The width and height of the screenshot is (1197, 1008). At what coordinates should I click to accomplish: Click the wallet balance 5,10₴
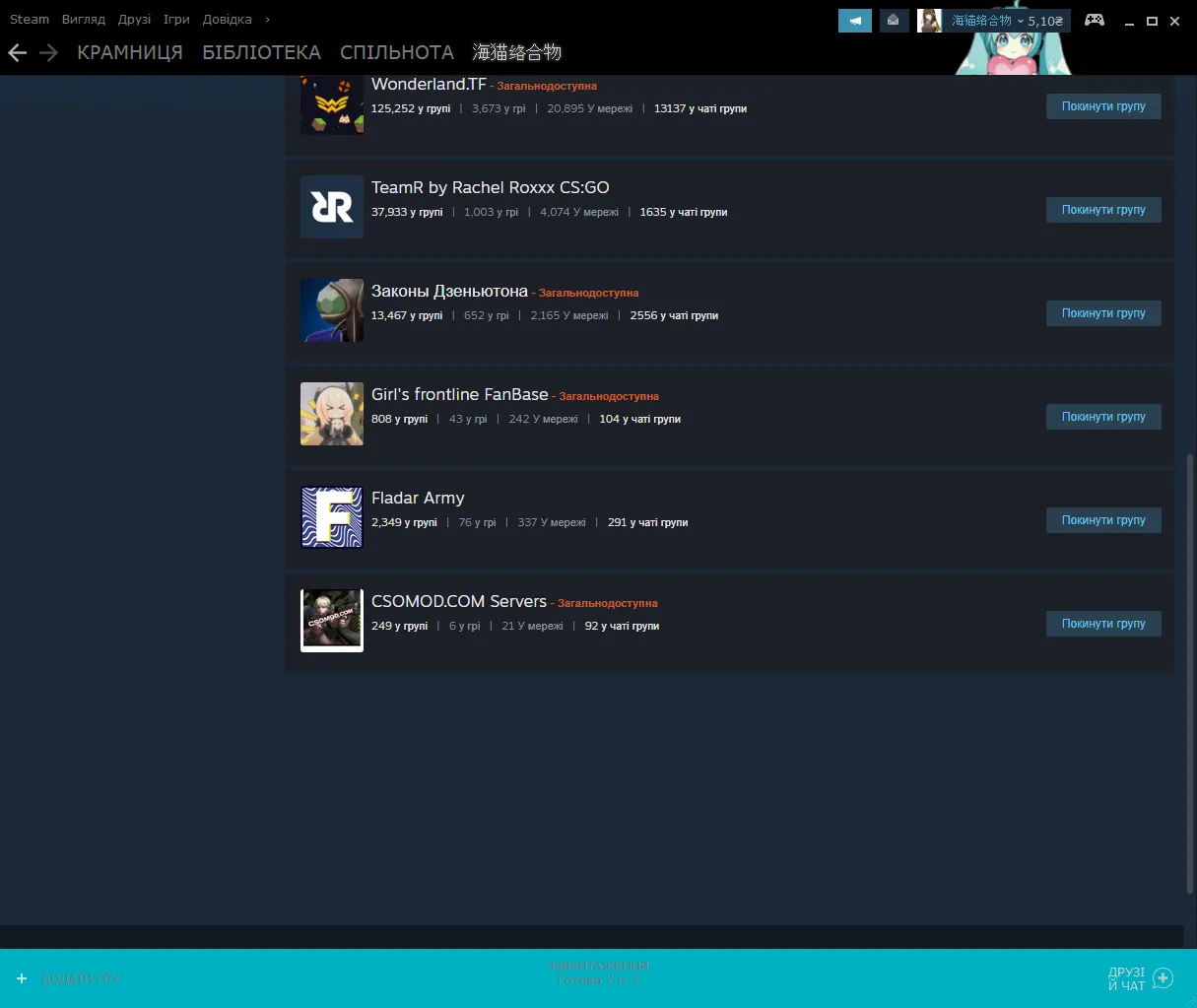pyautogui.click(x=1045, y=21)
